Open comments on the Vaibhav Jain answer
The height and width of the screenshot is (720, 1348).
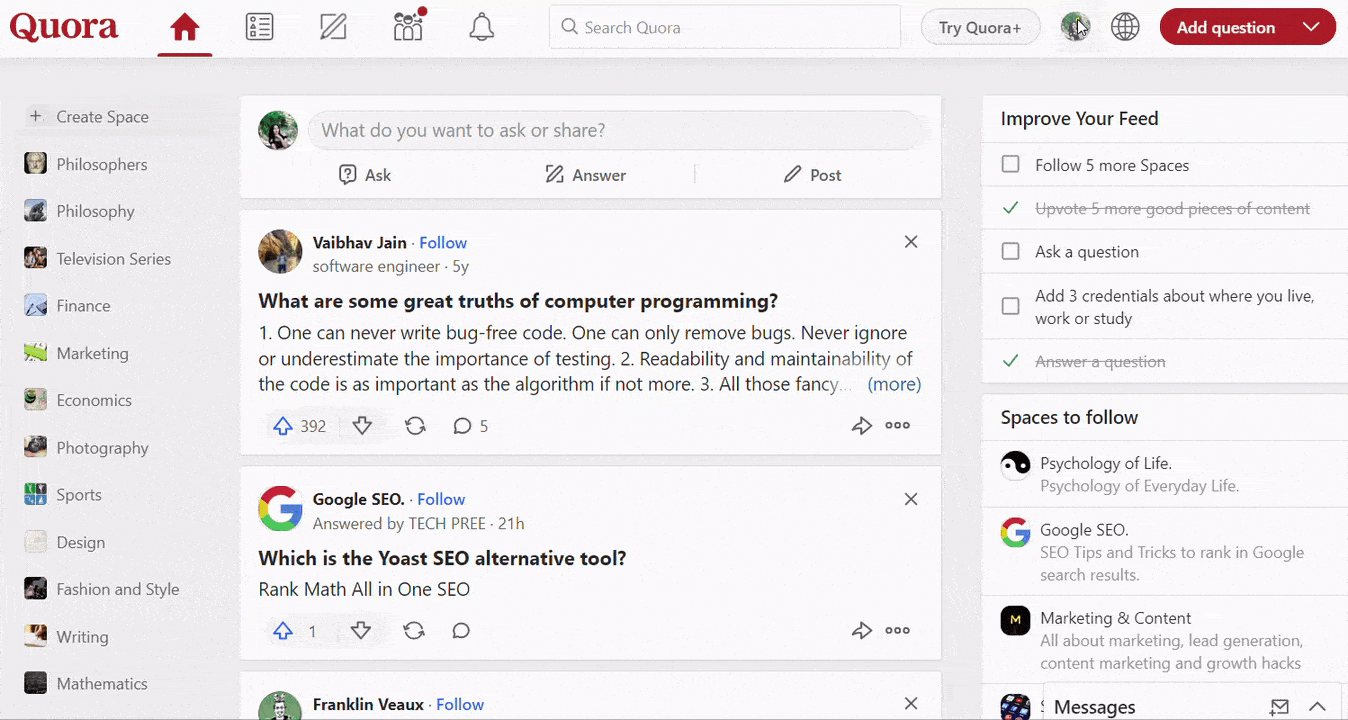462,426
